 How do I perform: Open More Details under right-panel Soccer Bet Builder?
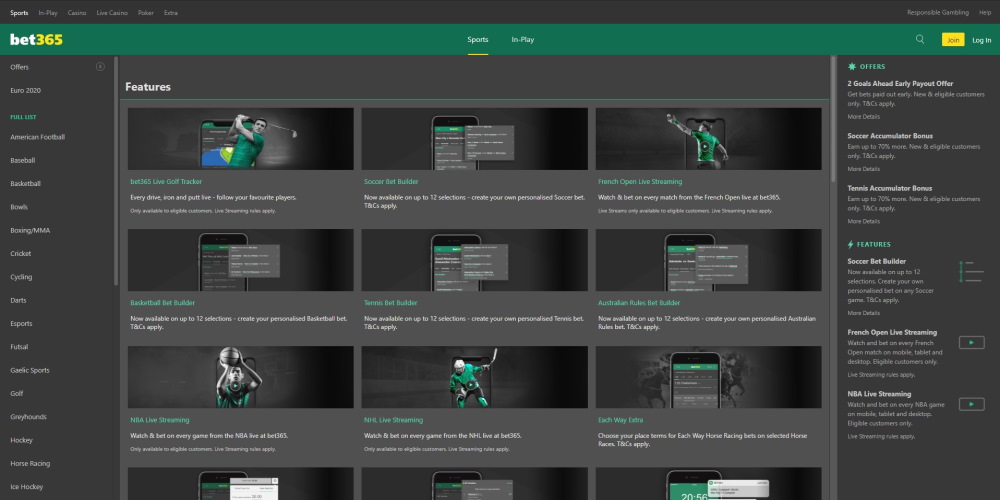point(864,313)
